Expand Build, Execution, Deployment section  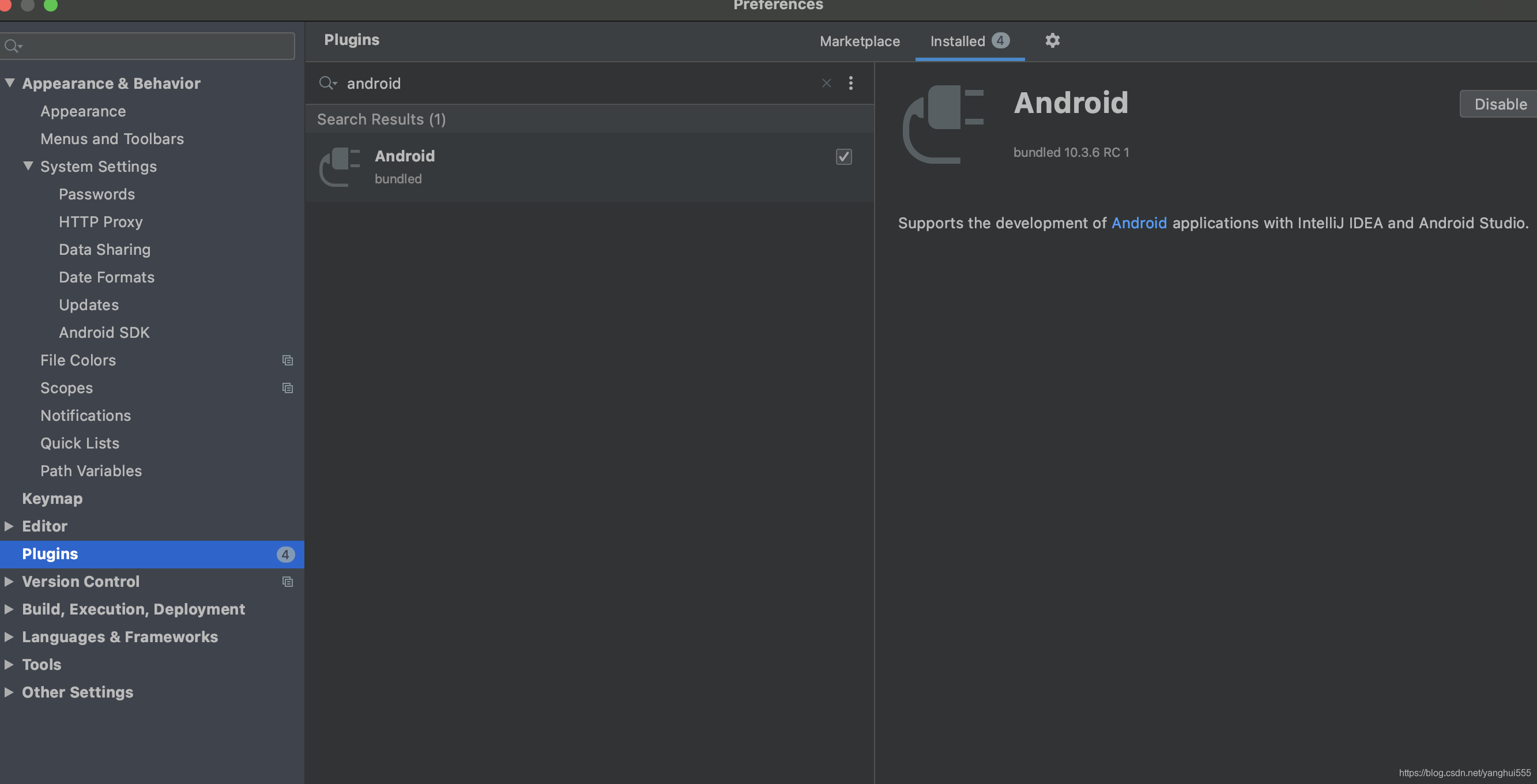coord(9,609)
